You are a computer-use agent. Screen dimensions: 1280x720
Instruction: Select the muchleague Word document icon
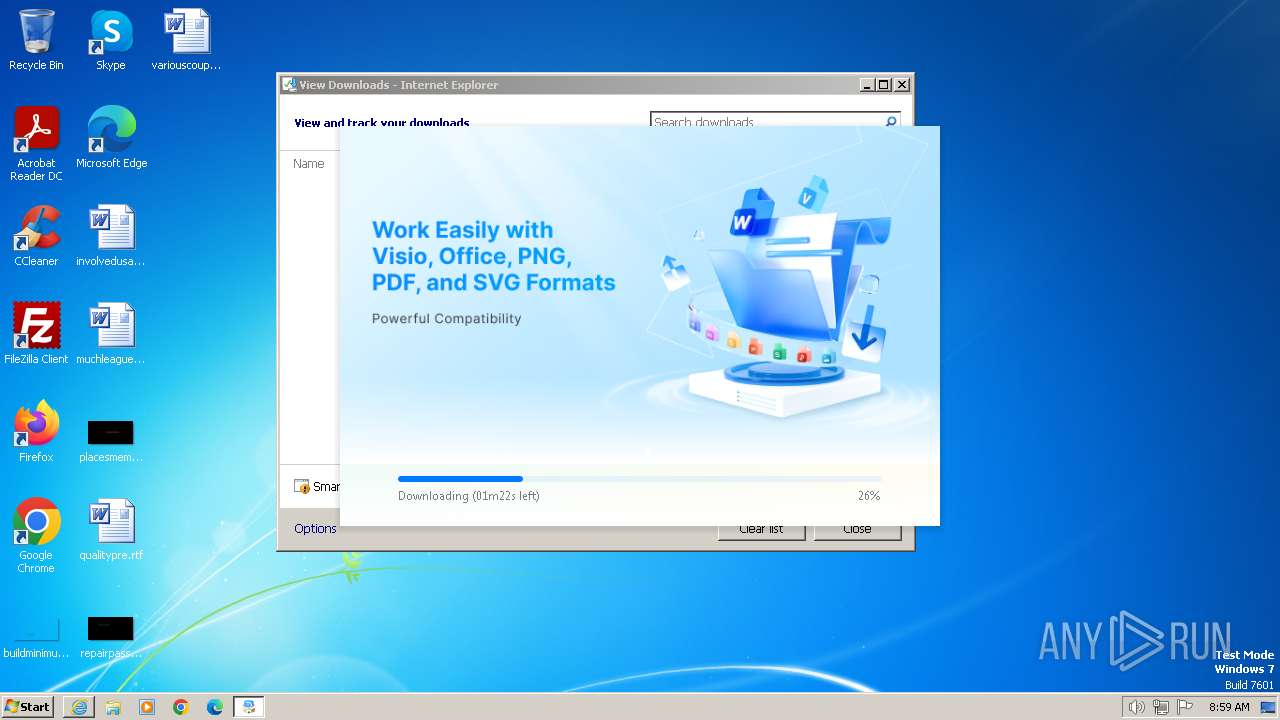pyautogui.click(x=111, y=334)
